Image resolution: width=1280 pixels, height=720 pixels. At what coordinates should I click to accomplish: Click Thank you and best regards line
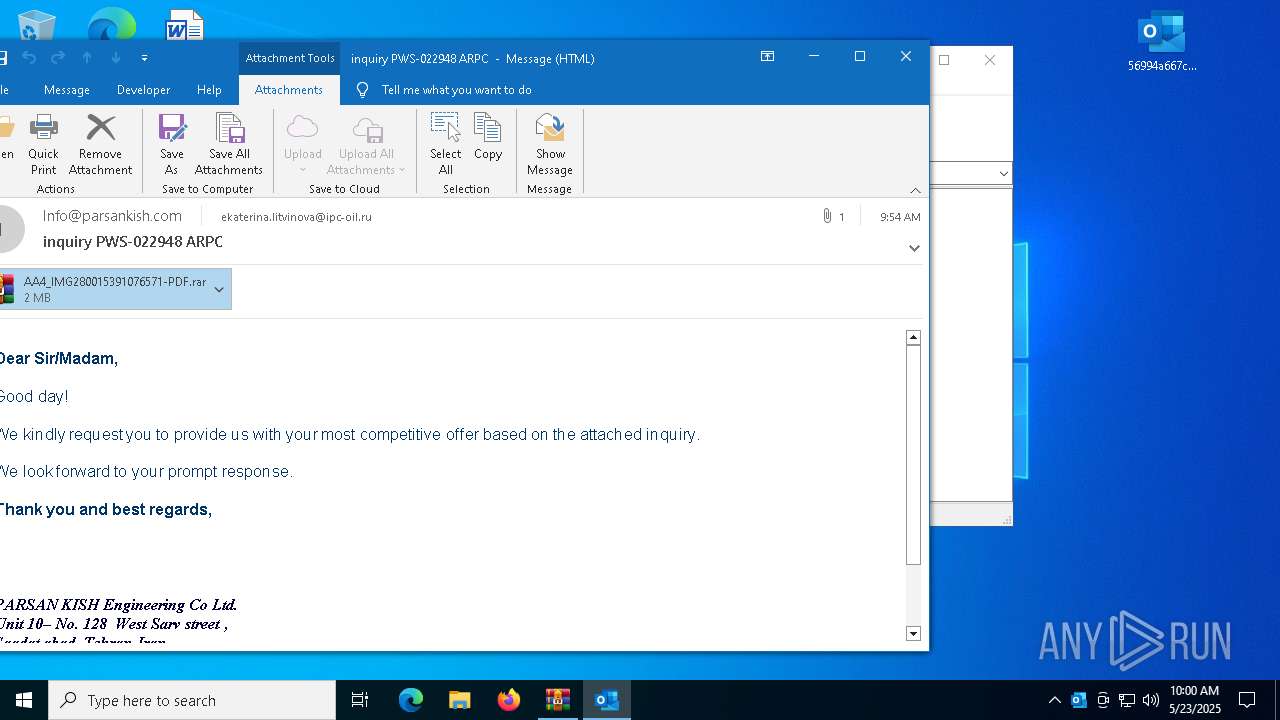click(105, 510)
